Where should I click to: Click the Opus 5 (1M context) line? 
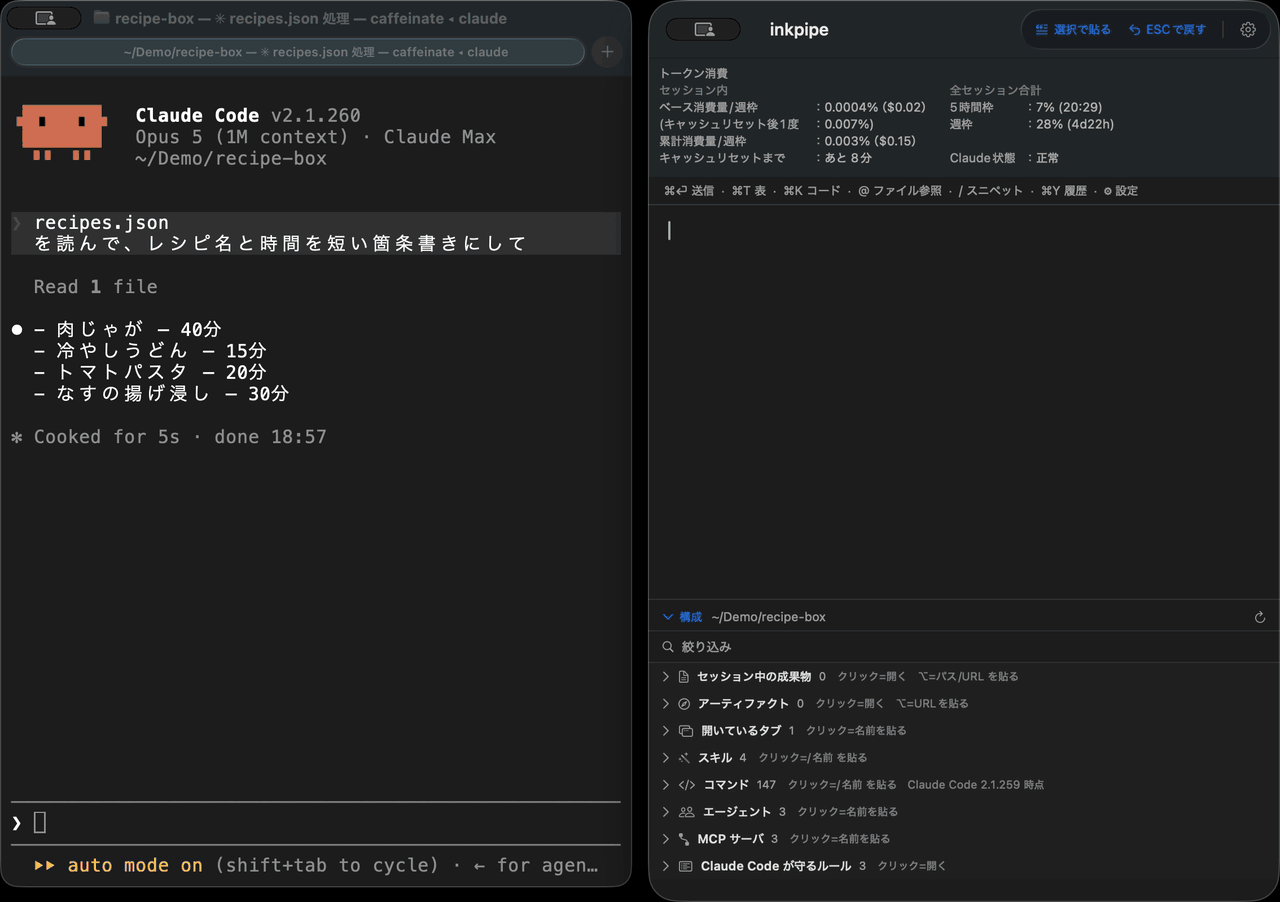click(316, 137)
